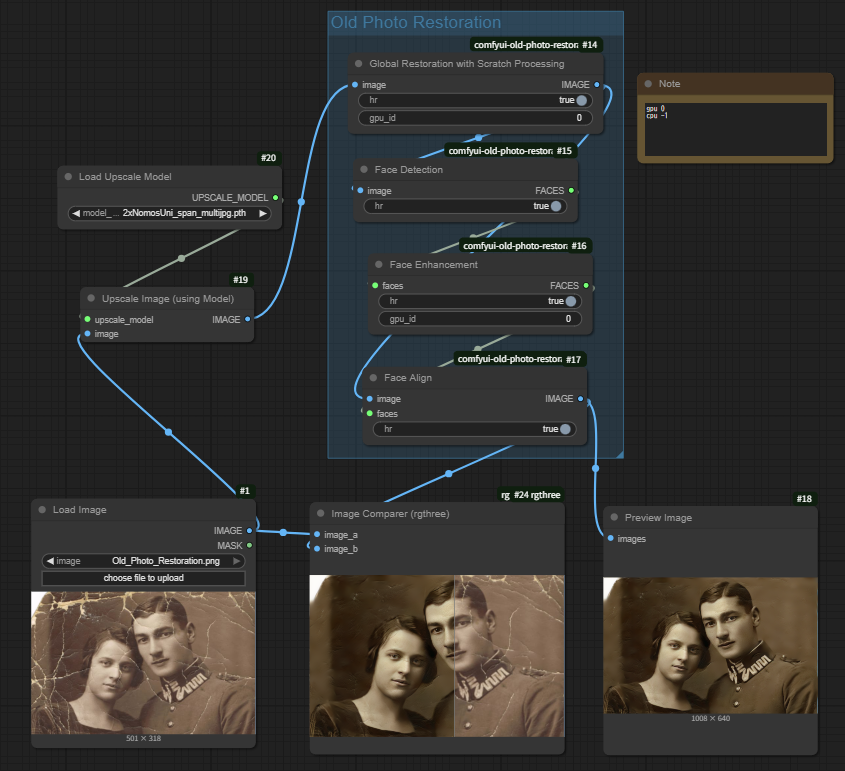Switch off hr in the Face Align node
845x771 pixels.
(565, 429)
